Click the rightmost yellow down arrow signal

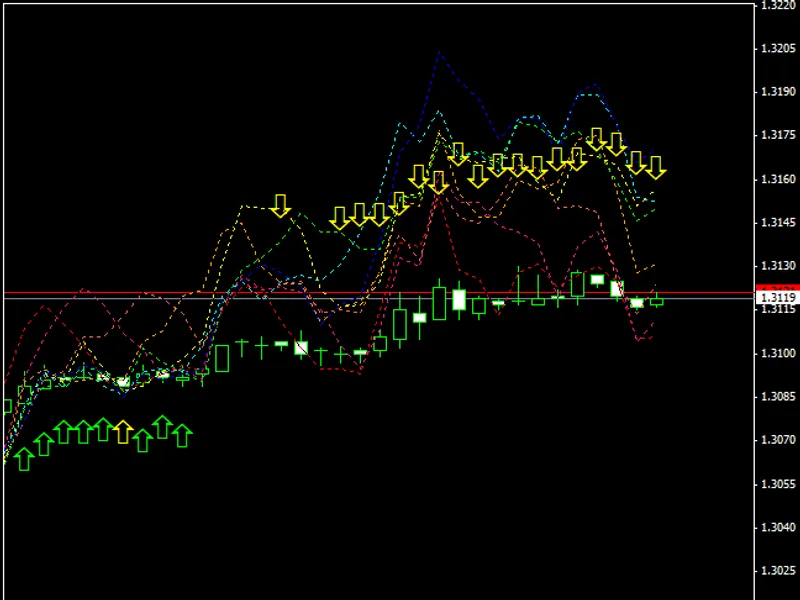(x=656, y=168)
